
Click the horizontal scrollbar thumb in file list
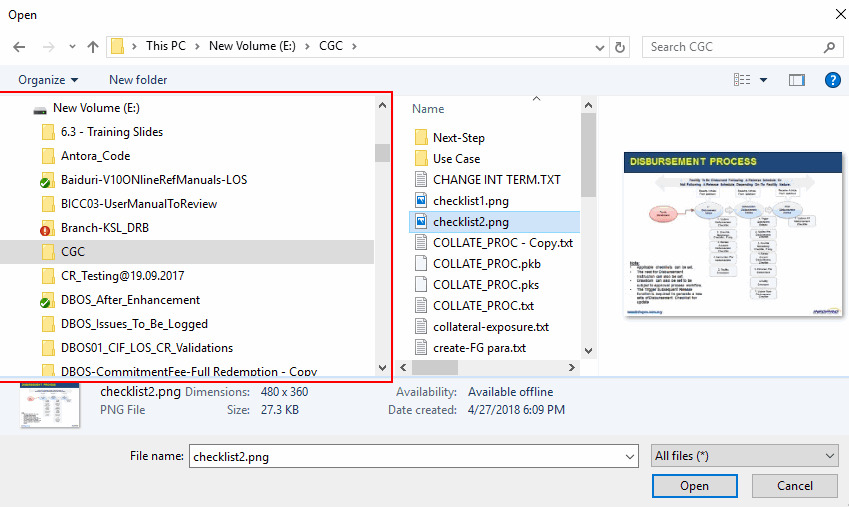(x=435, y=367)
